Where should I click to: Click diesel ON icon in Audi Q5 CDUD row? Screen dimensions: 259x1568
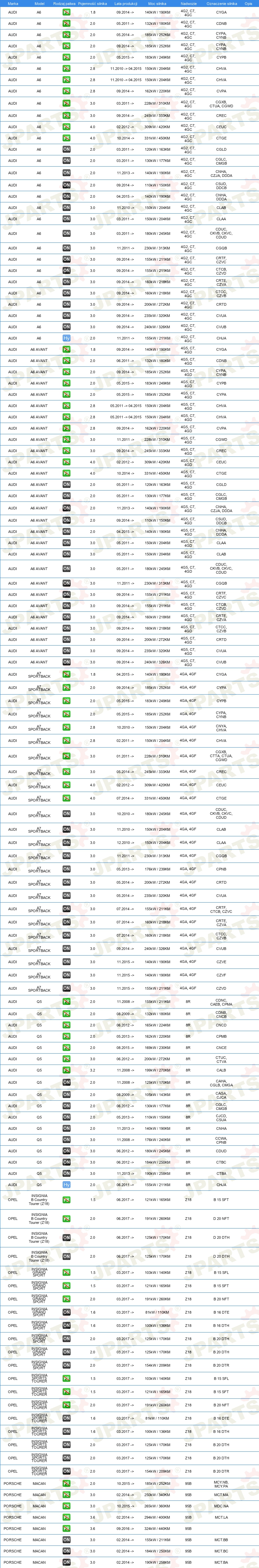(x=66, y=1150)
